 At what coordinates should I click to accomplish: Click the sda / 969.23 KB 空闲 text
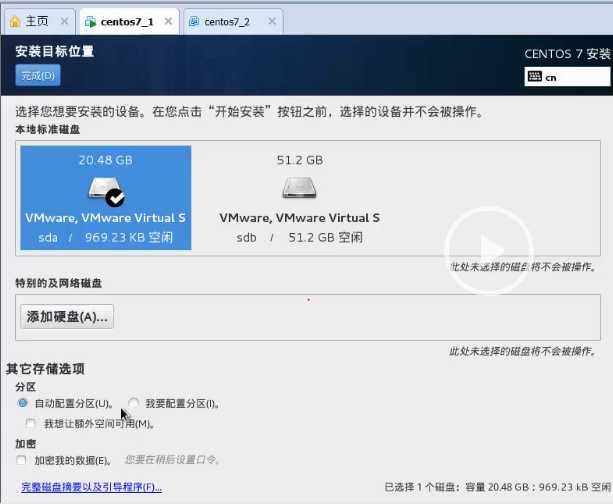(106, 237)
